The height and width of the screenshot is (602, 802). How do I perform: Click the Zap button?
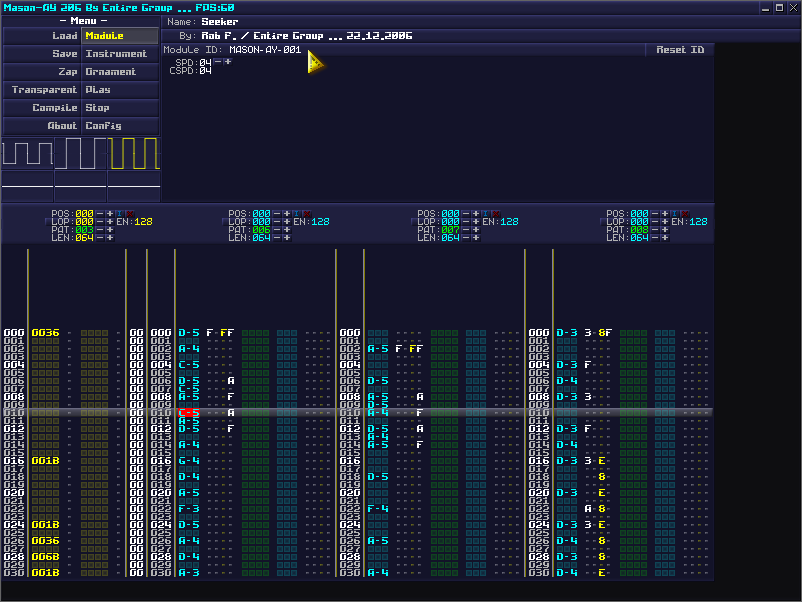click(x=42, y=72)
